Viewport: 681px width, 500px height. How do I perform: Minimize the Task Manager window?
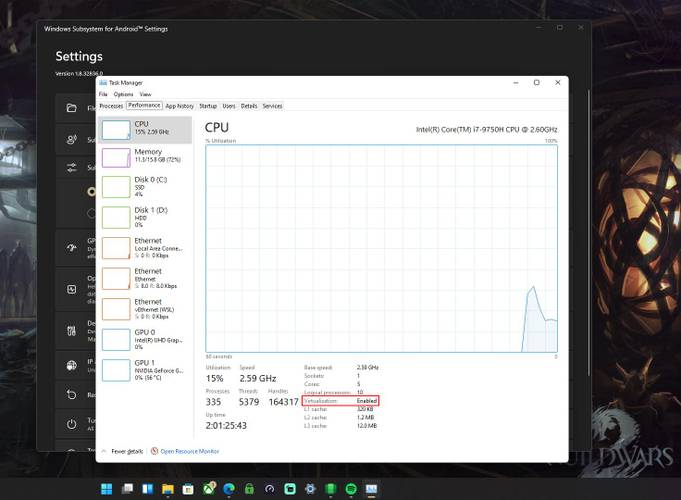coord(516,83)
